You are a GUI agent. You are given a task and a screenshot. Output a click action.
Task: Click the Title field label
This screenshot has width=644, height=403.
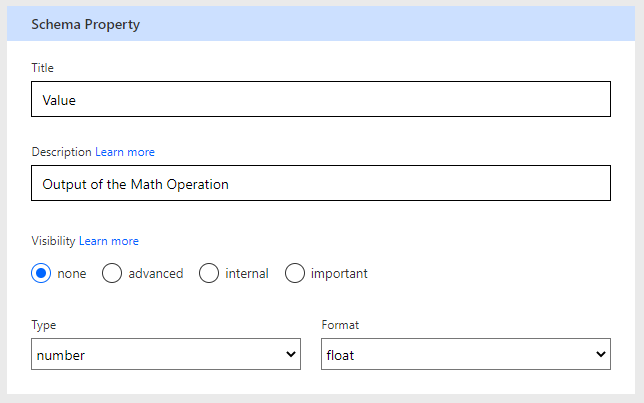[x=43, y=68]
